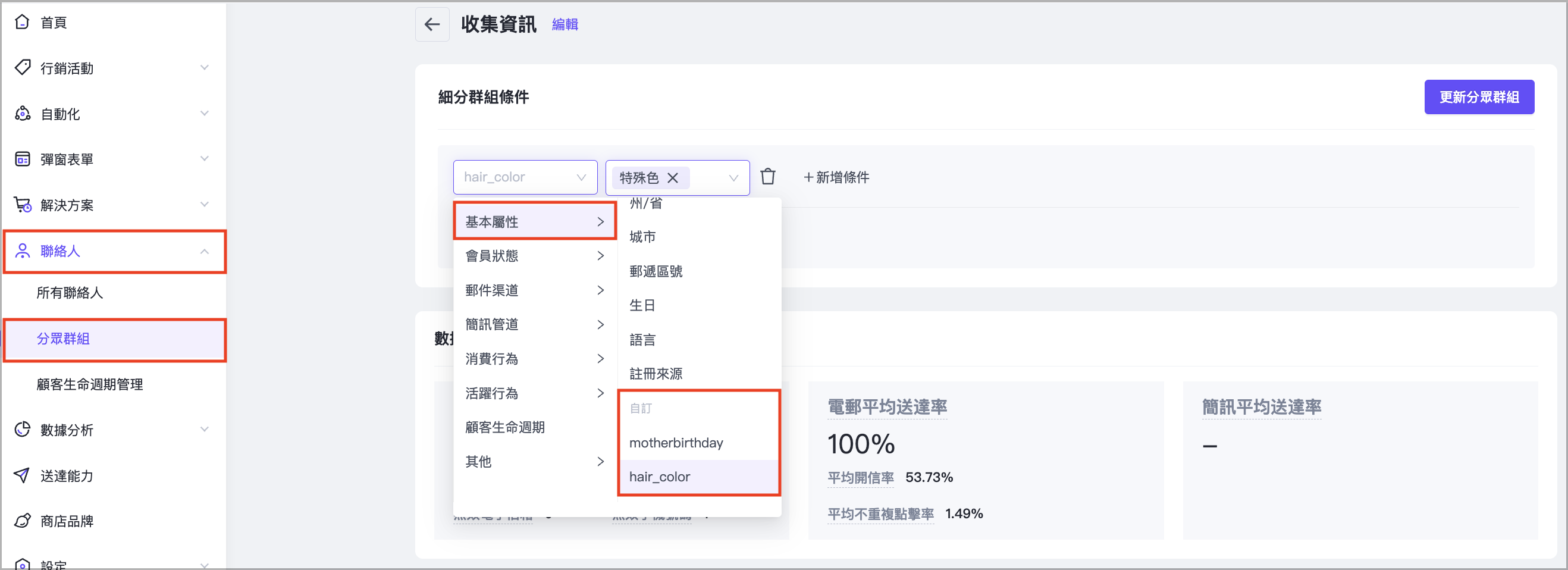Expand the 會員狀態 submenu
This screenshot has width=1568, height=570.
(x=534, y=256)
